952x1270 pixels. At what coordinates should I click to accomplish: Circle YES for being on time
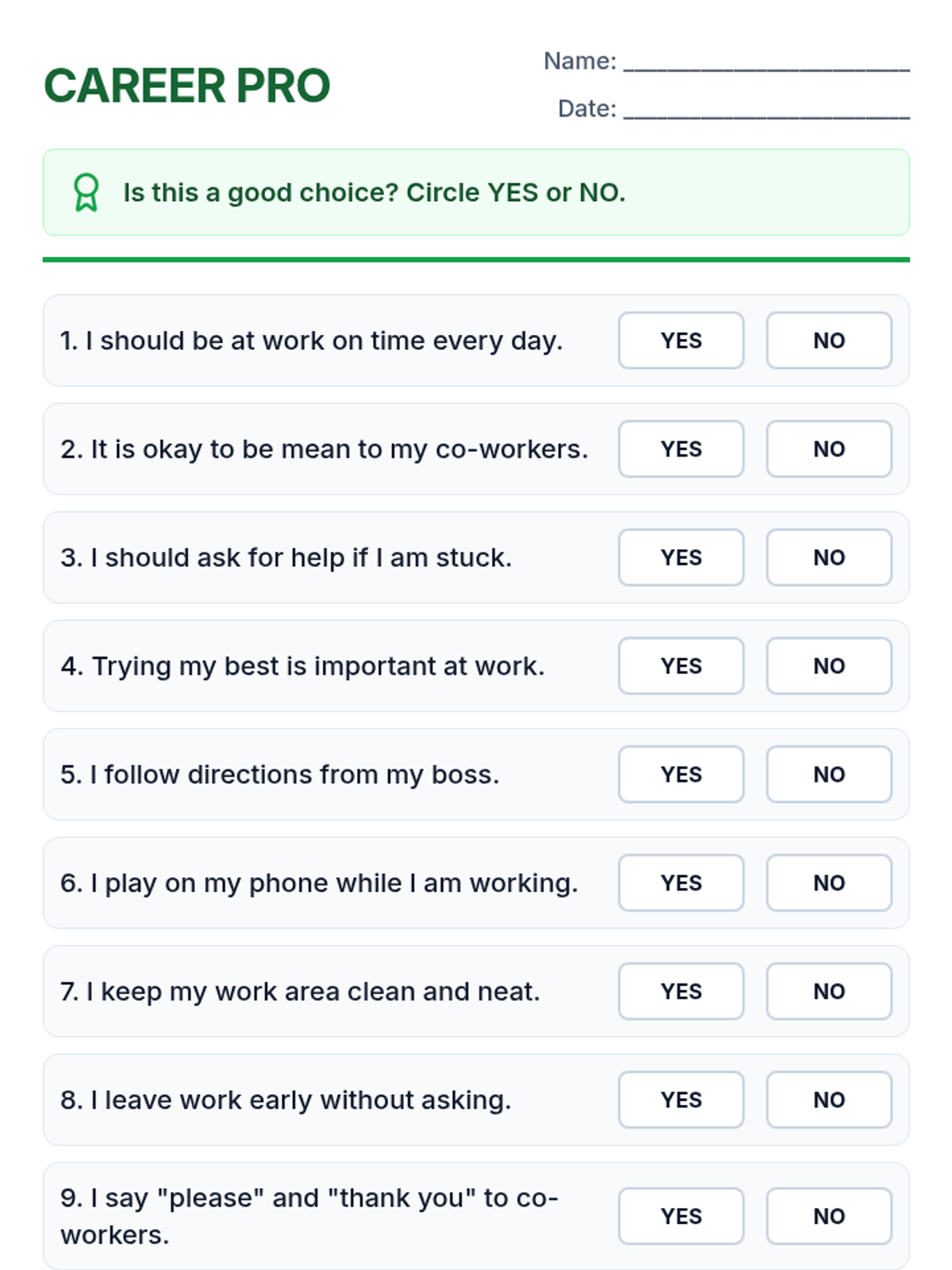coord(681,341)
